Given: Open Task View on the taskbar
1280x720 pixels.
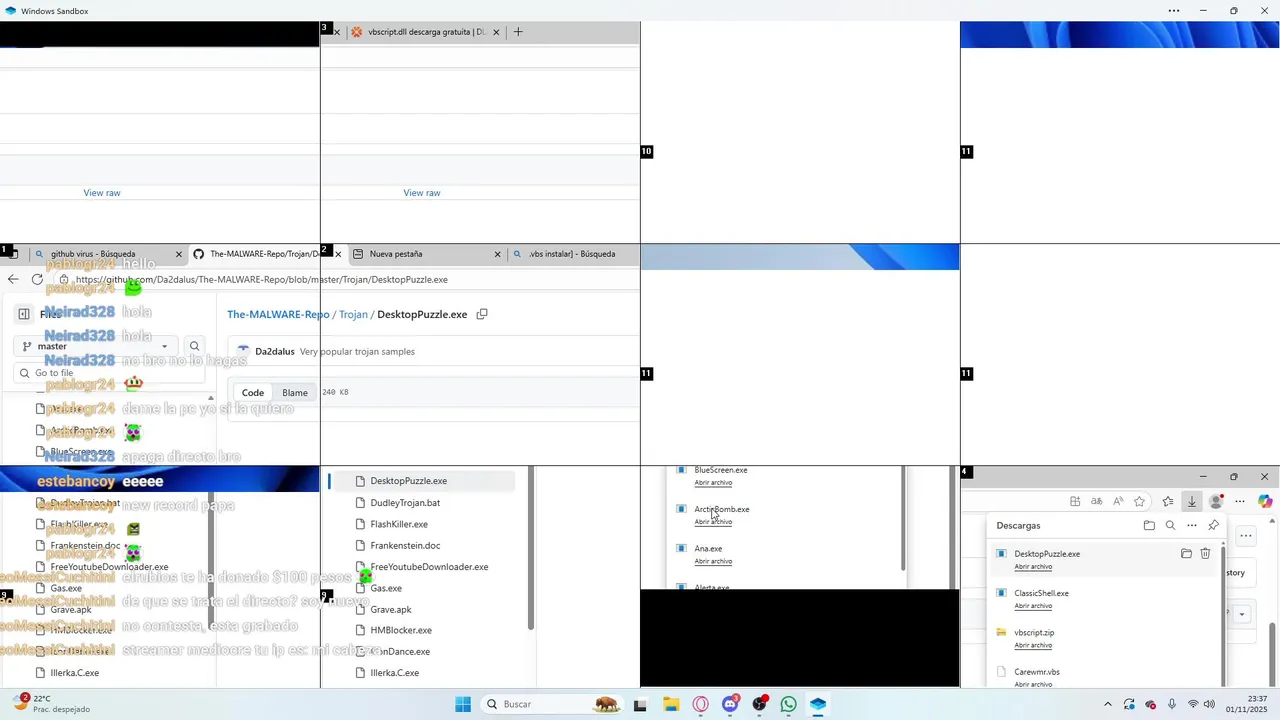Looking at the screenshot, I should pyautogui.click(x=640, y=705).
